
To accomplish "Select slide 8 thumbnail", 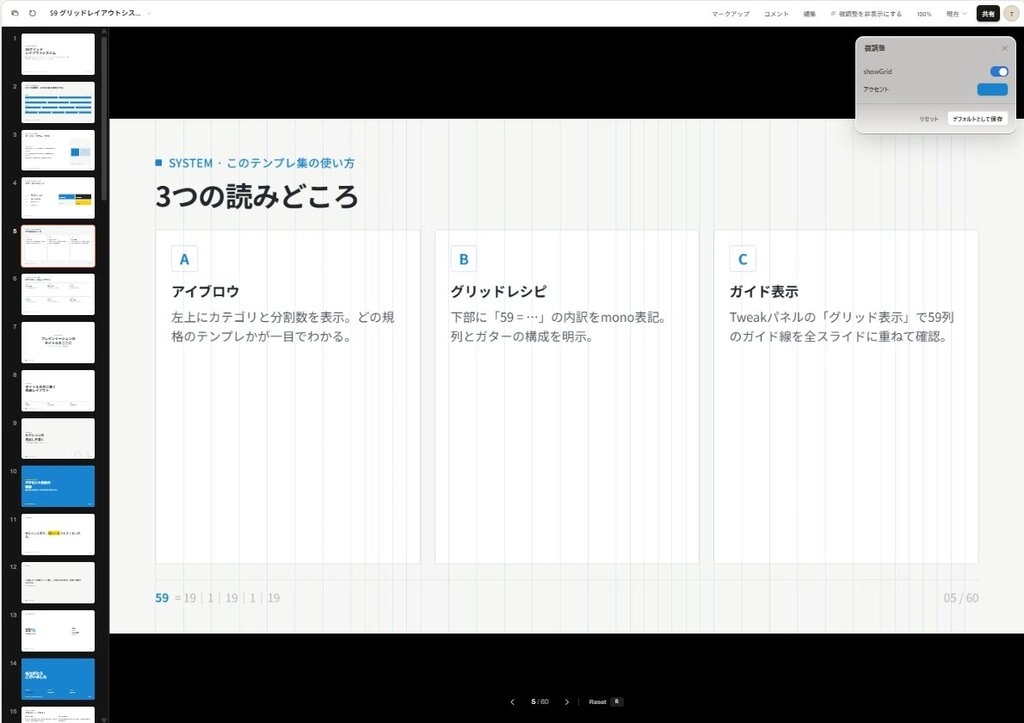I will pos(58,391).
